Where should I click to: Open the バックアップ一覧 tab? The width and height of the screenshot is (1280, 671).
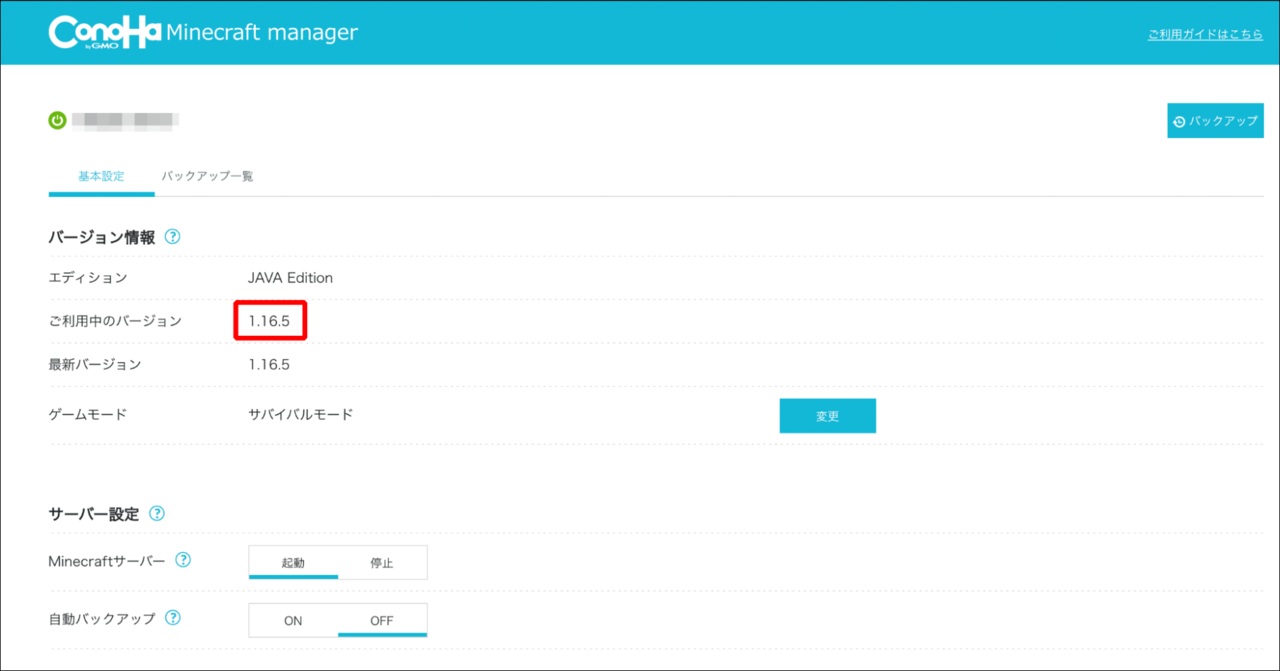(x=207, y=176)
